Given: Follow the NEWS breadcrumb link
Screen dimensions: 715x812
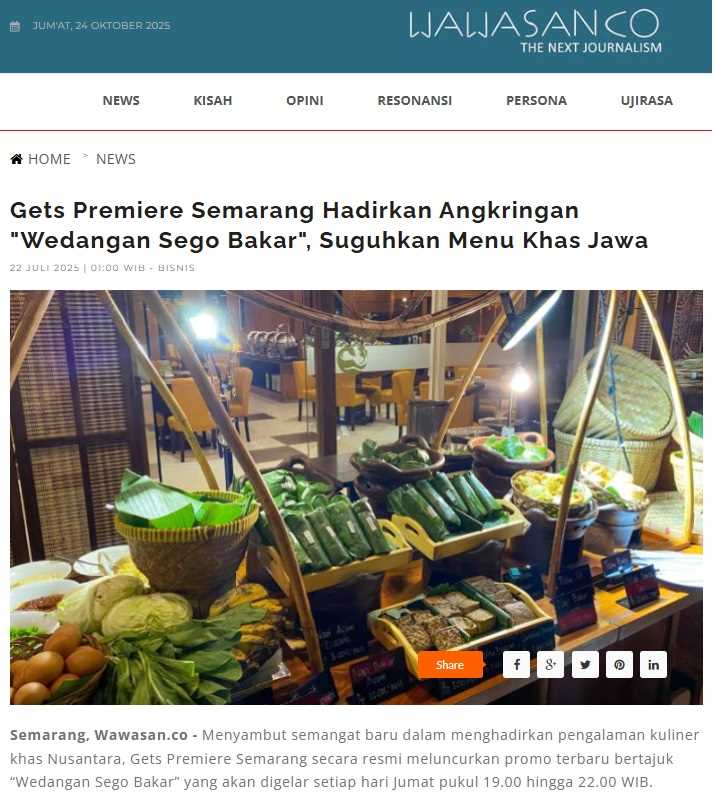Looking at the screenshot, I should pyautogui.click(x=116, y=159).
